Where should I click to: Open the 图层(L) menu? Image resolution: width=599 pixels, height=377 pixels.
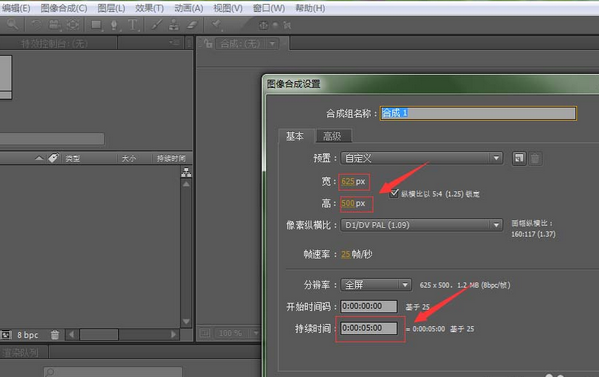pos(111,8)
